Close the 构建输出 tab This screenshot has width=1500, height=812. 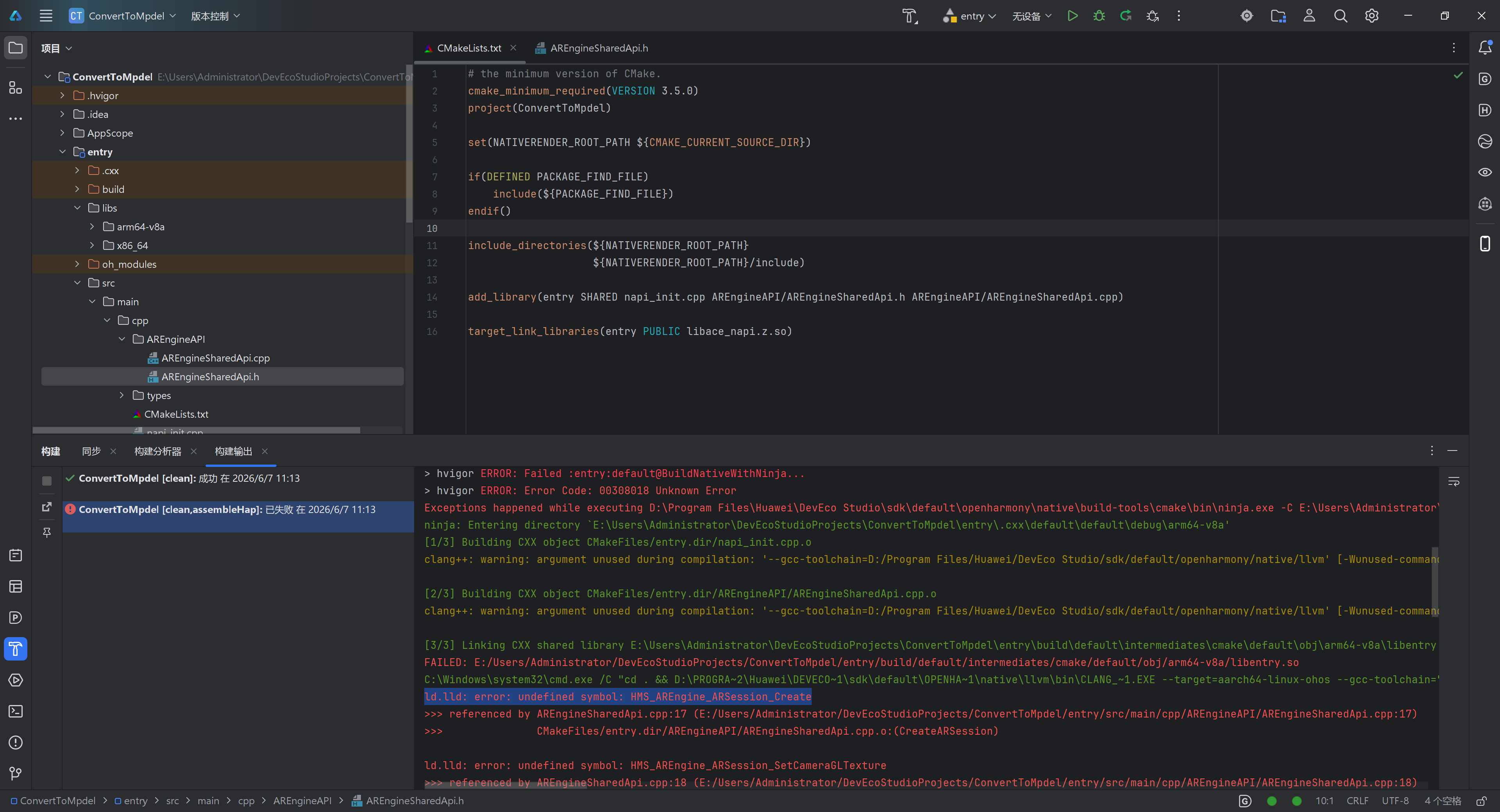(x=265, y=451)
